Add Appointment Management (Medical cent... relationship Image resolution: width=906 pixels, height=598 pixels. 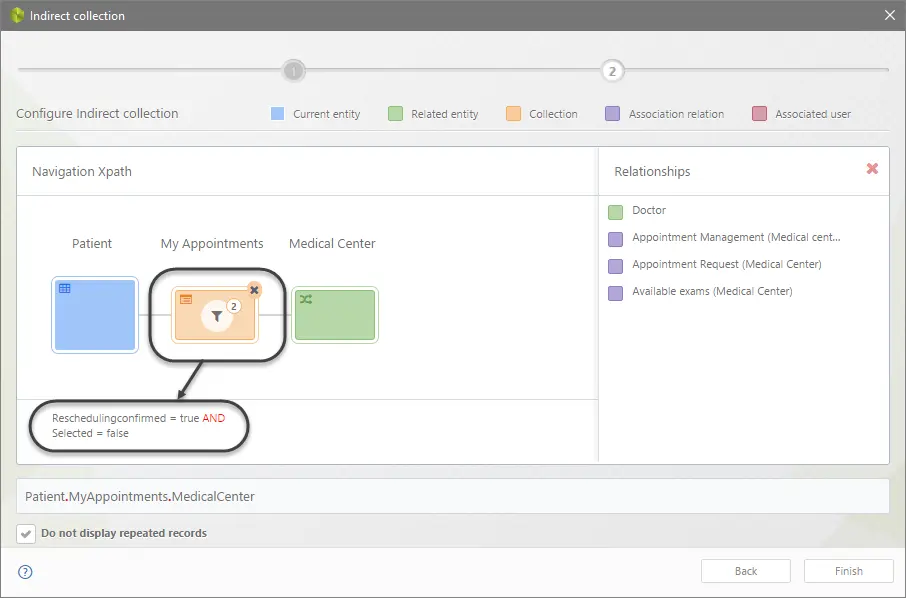pyautogui.click(x=725, y=238)
